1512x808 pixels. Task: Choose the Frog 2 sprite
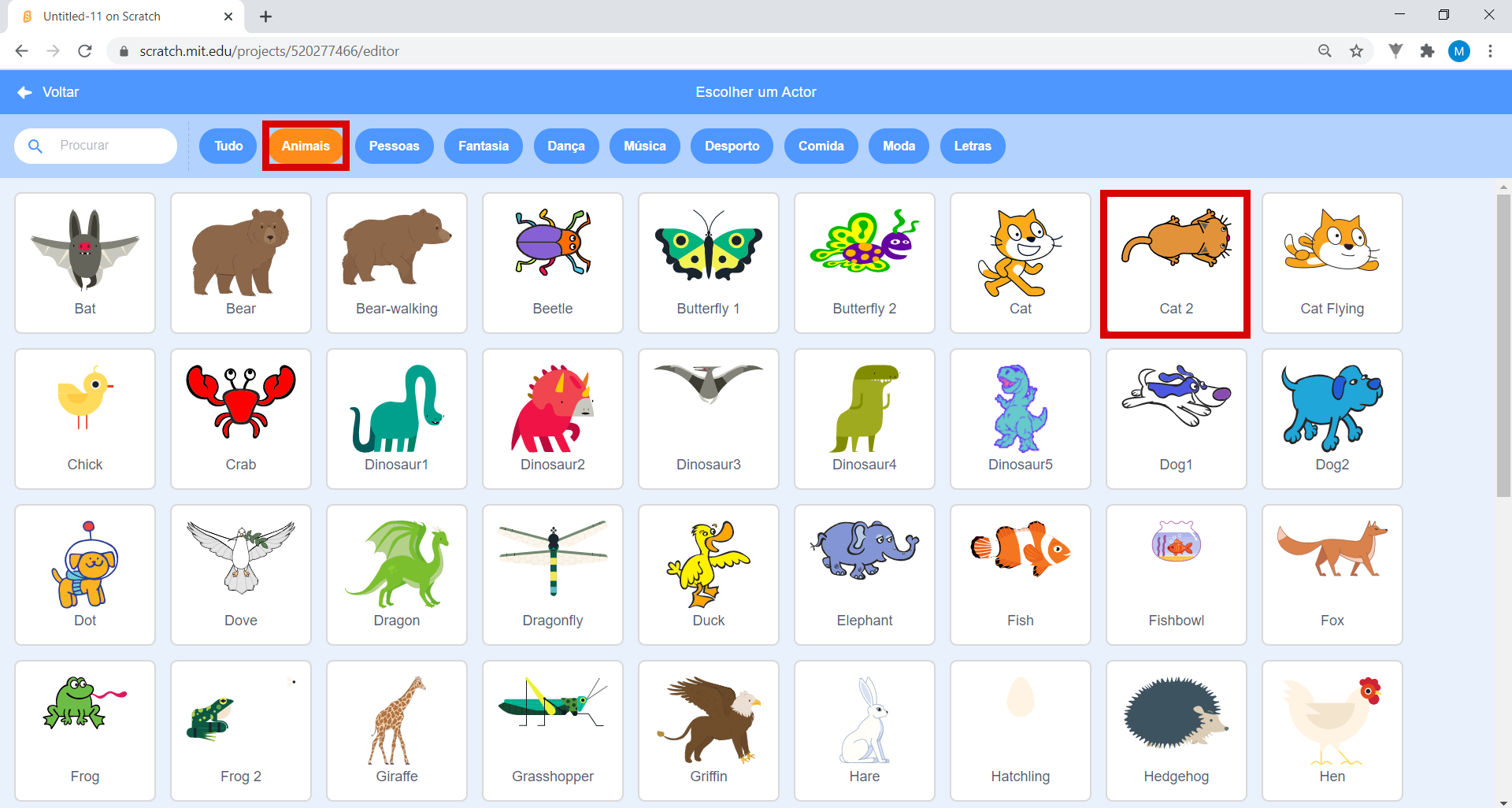click(x=241, y=731)
